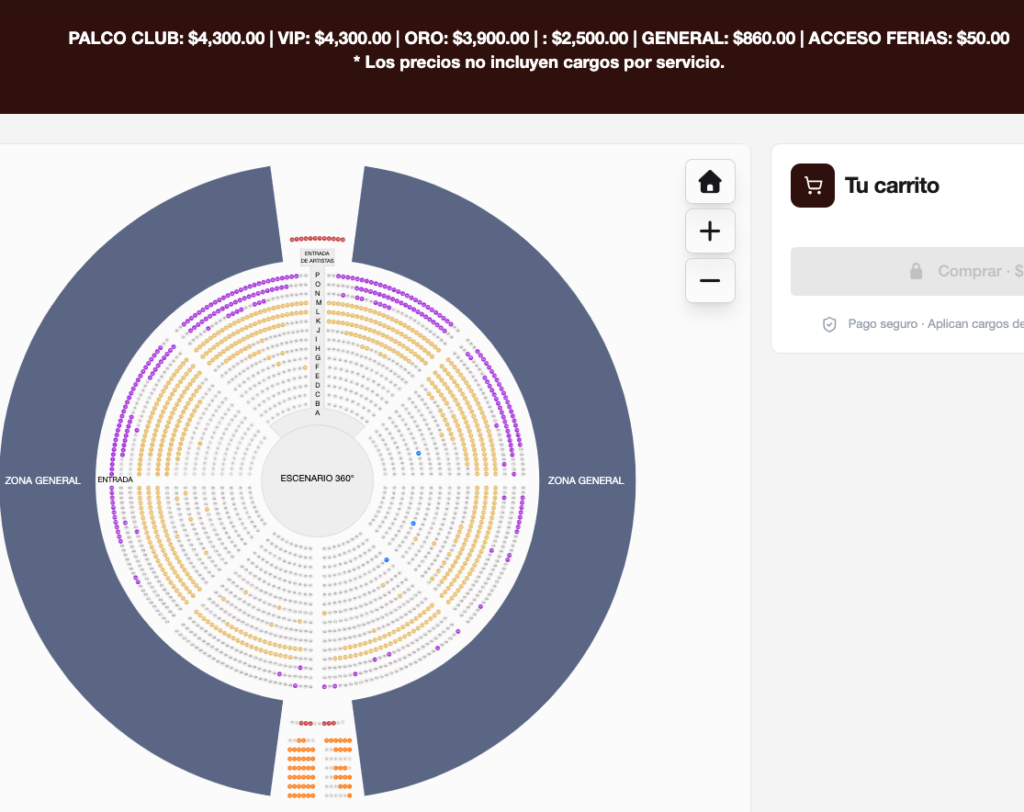Click the ENTRADA label on the seat map
The height and width of the screenshot is (812, 1024).
pyautogui.click(x=115, y=479)
